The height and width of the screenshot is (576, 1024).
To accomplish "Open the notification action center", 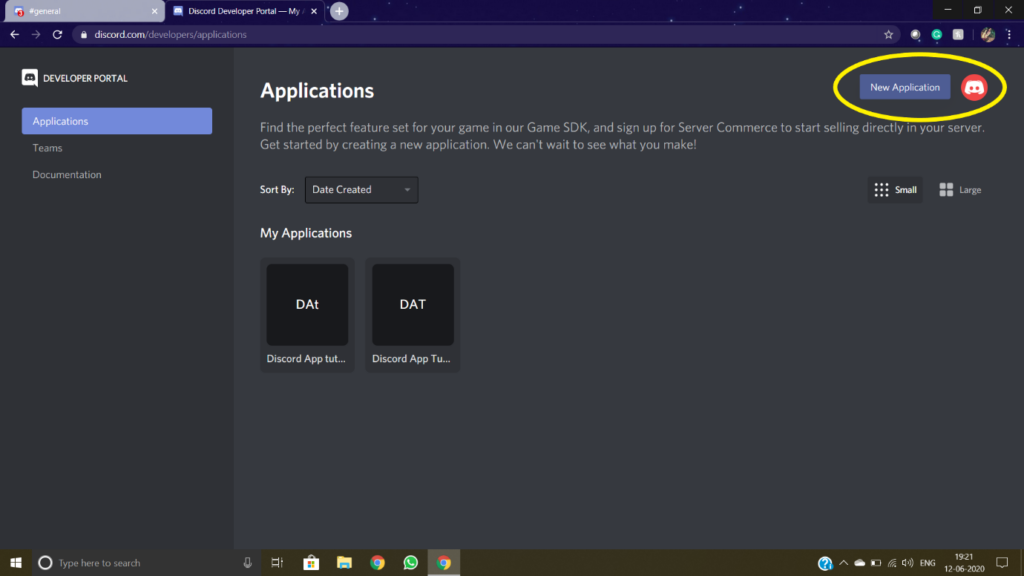I will click(1002, 562).
